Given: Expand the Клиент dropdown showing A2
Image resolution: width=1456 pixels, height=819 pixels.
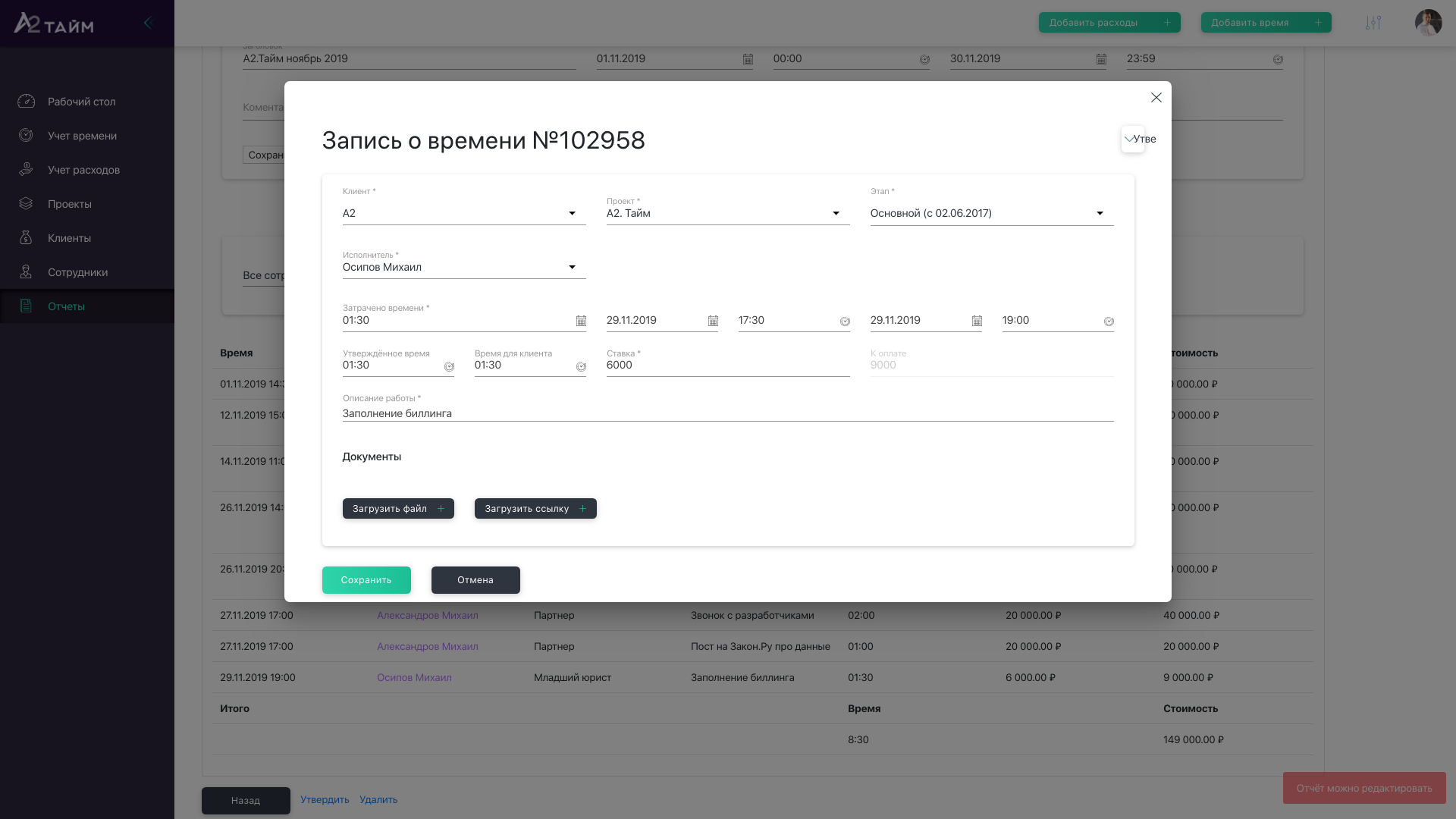Looking at the screenshot, I should 572,214.
